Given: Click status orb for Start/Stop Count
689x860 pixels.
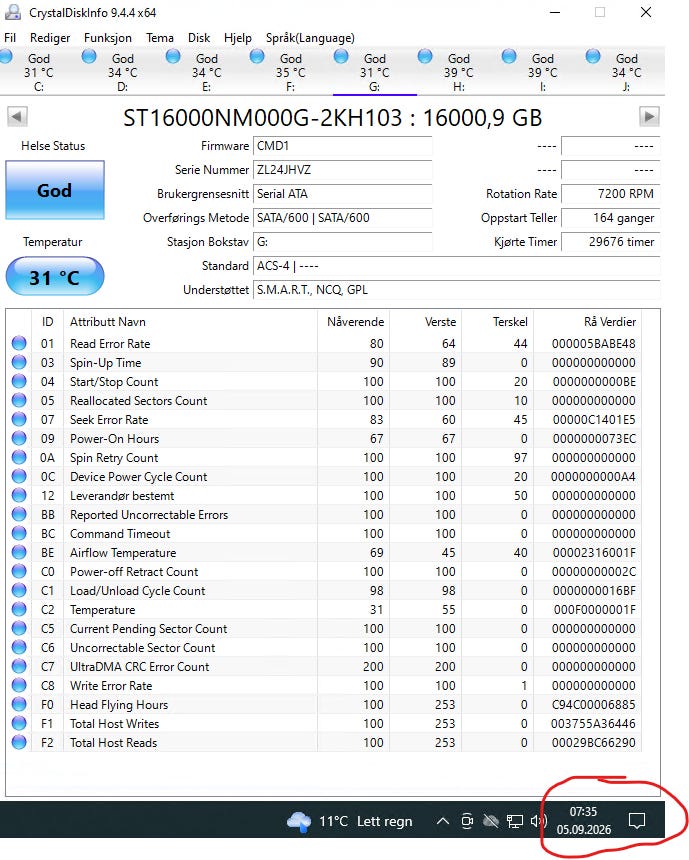Looking at the screenshot, I should tap(19, 382).
